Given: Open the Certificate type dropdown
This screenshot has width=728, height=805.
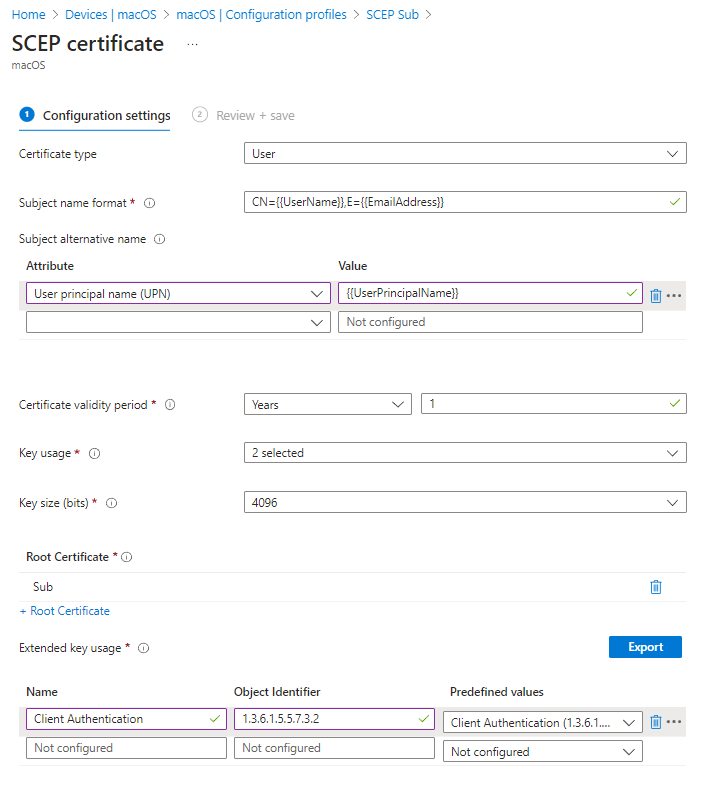Looking at the screenshot, I should click(x=465, y=153).
